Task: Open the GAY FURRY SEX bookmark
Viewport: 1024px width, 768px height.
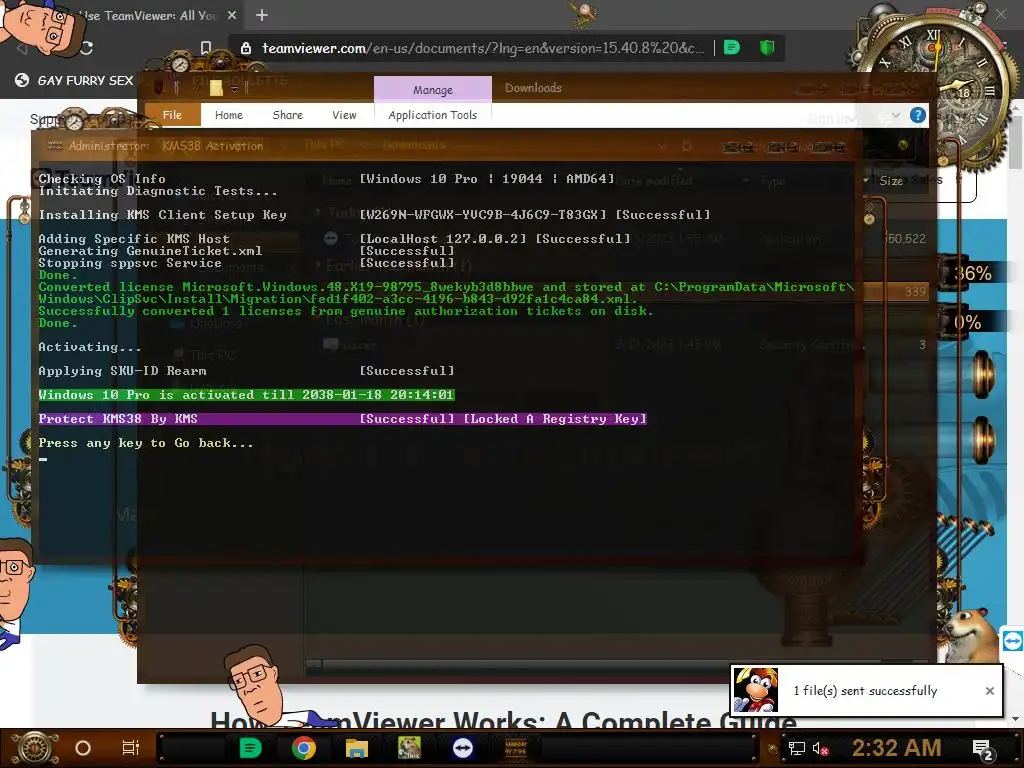Action: [x=74, y=80]
